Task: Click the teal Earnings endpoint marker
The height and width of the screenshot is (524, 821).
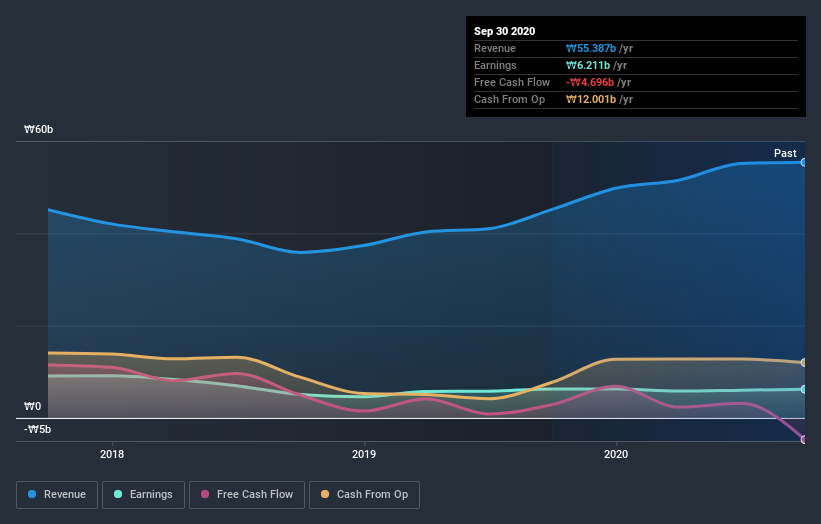Action: 803,389
